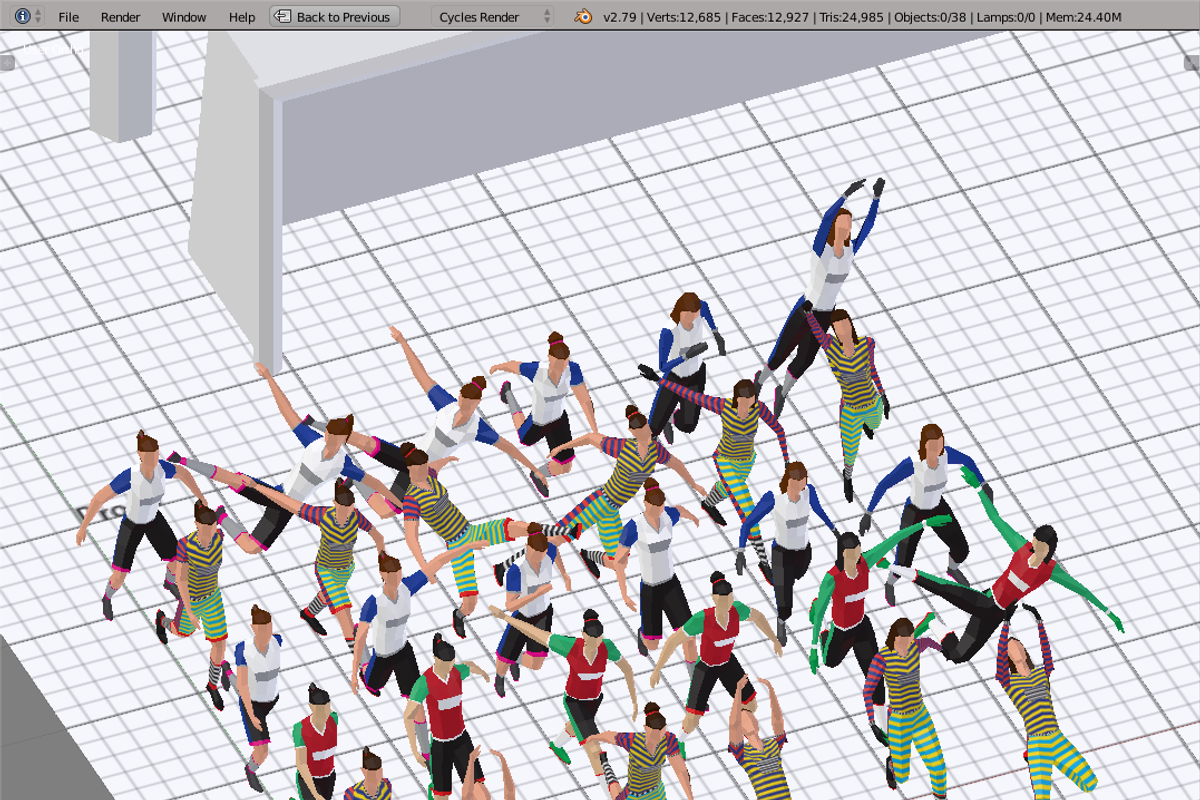The height and width of the screenshot is (800, 1200).
Task: Click the Info editor type icon
Action: (22, 17)
